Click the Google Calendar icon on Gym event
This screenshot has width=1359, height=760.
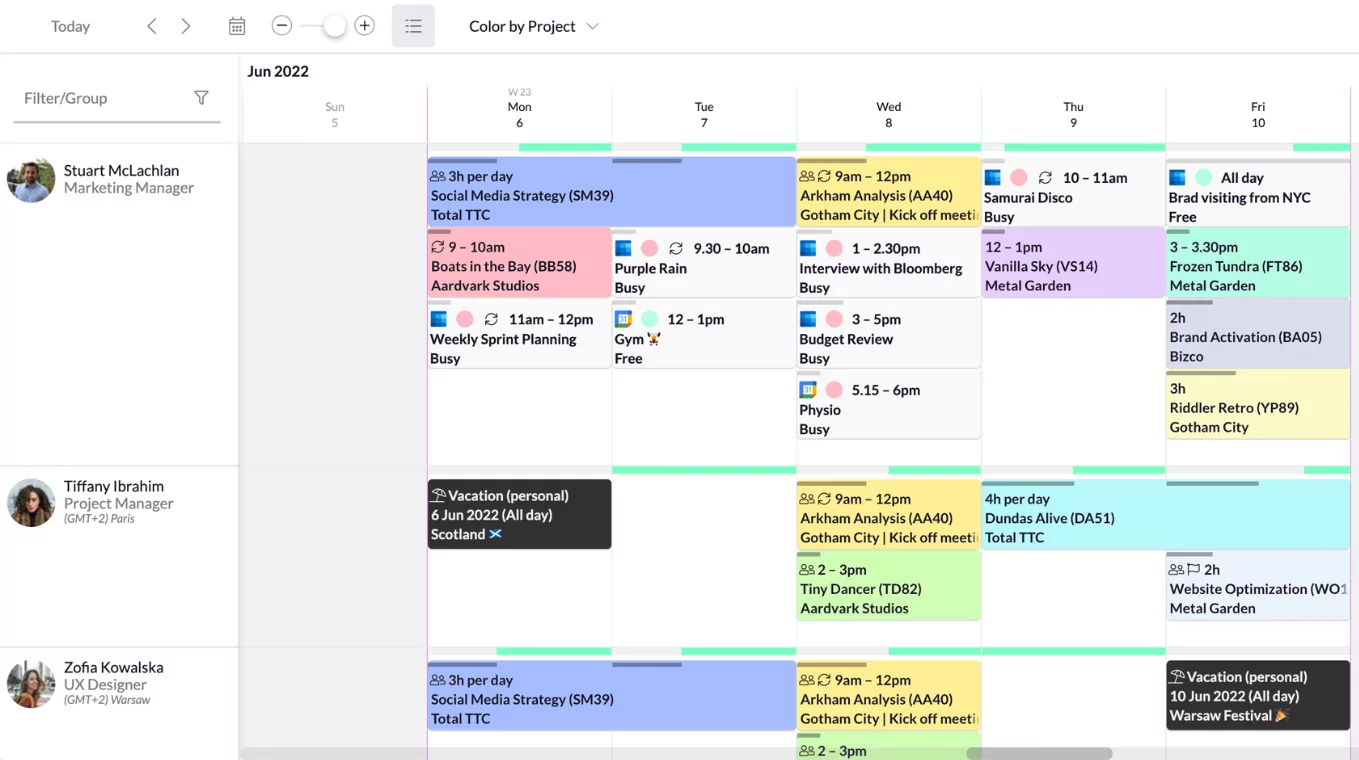[x=623, y=319]
